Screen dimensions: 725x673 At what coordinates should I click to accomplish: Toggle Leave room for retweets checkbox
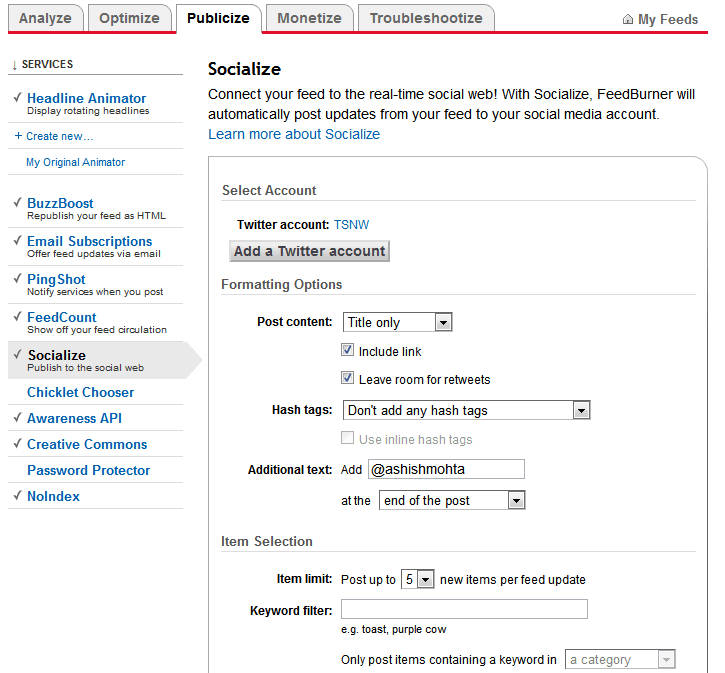point(347,378)
